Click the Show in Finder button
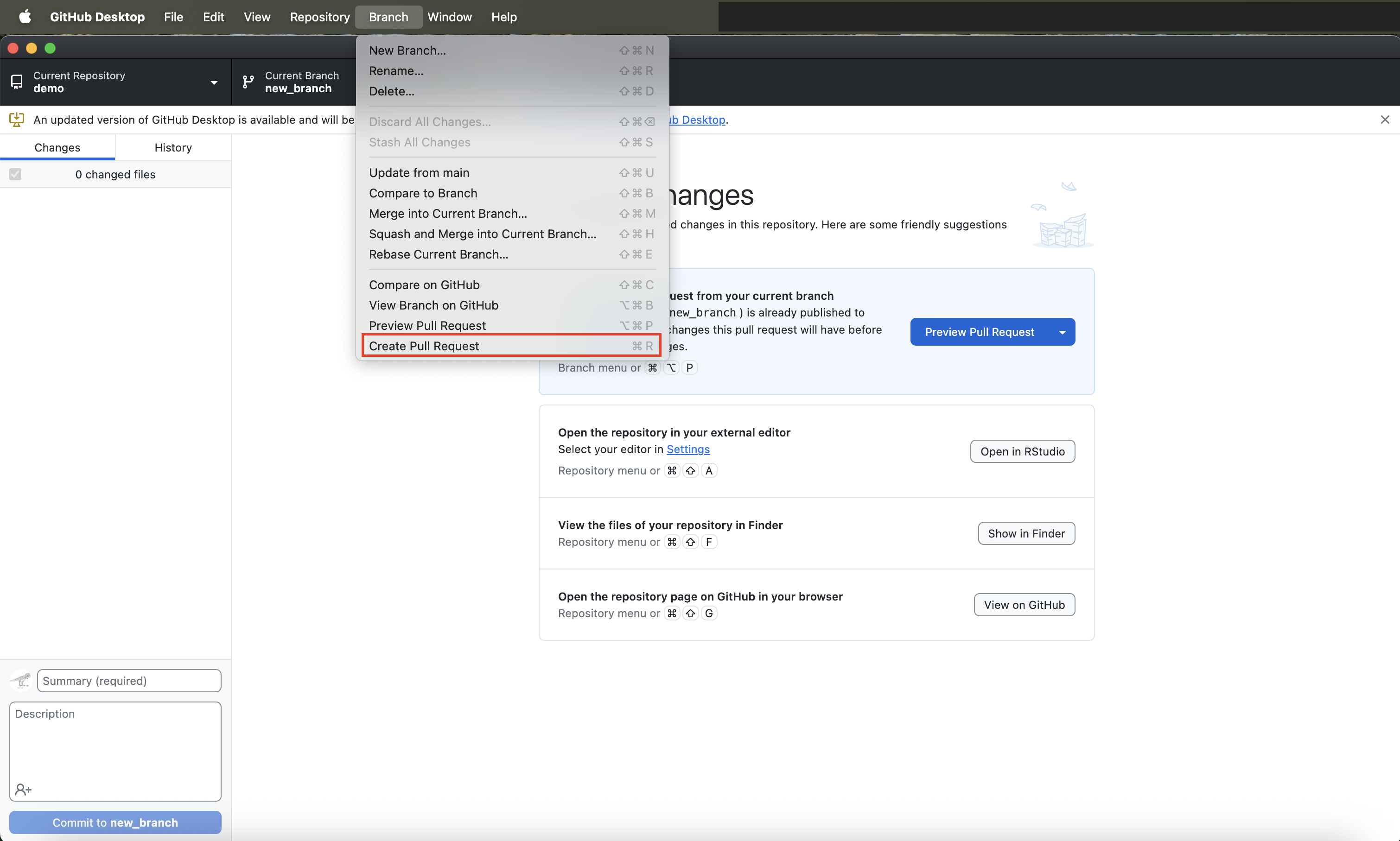 coord(1026,533)
